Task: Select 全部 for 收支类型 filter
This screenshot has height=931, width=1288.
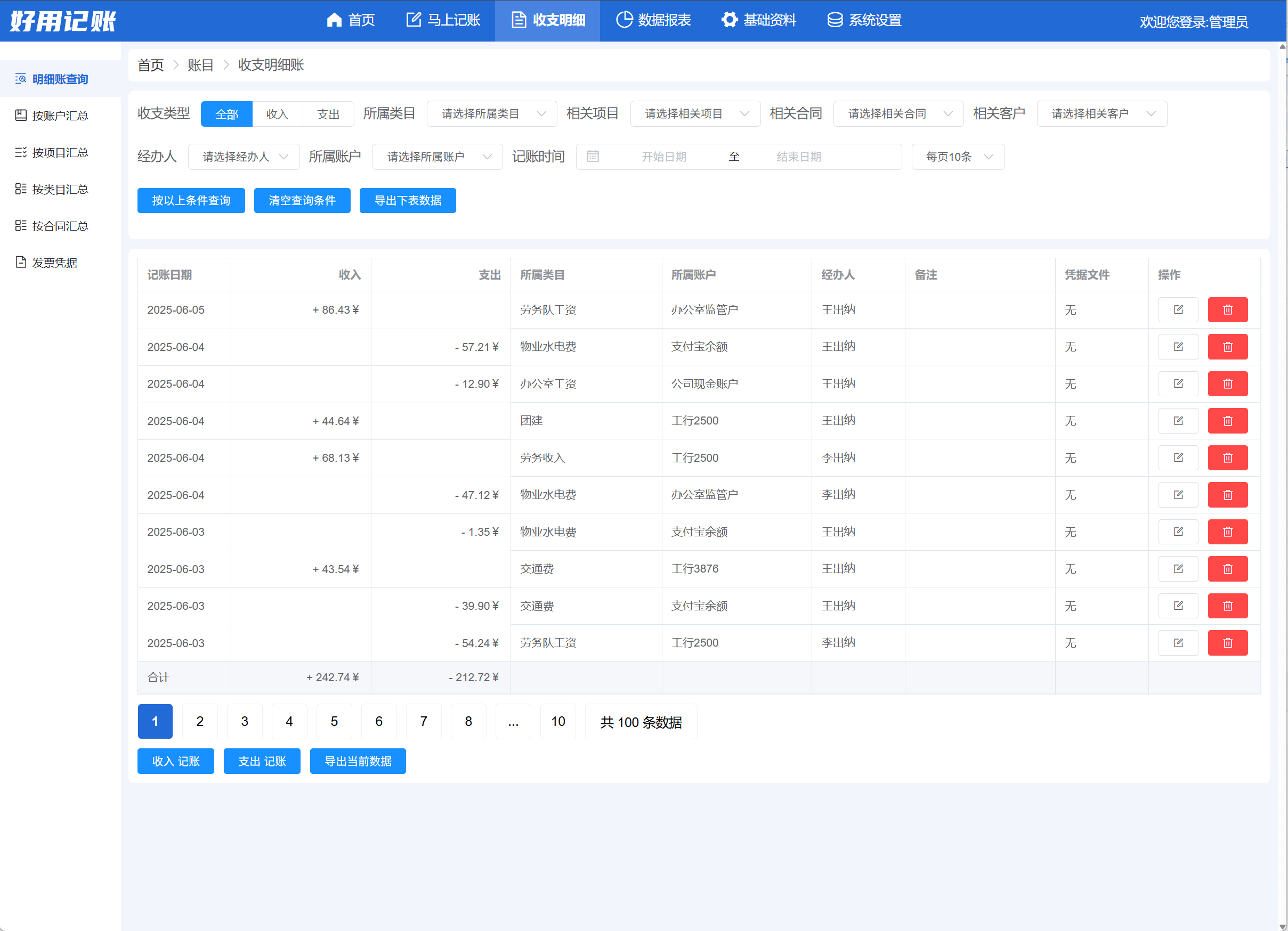Action: click(226, 113)
